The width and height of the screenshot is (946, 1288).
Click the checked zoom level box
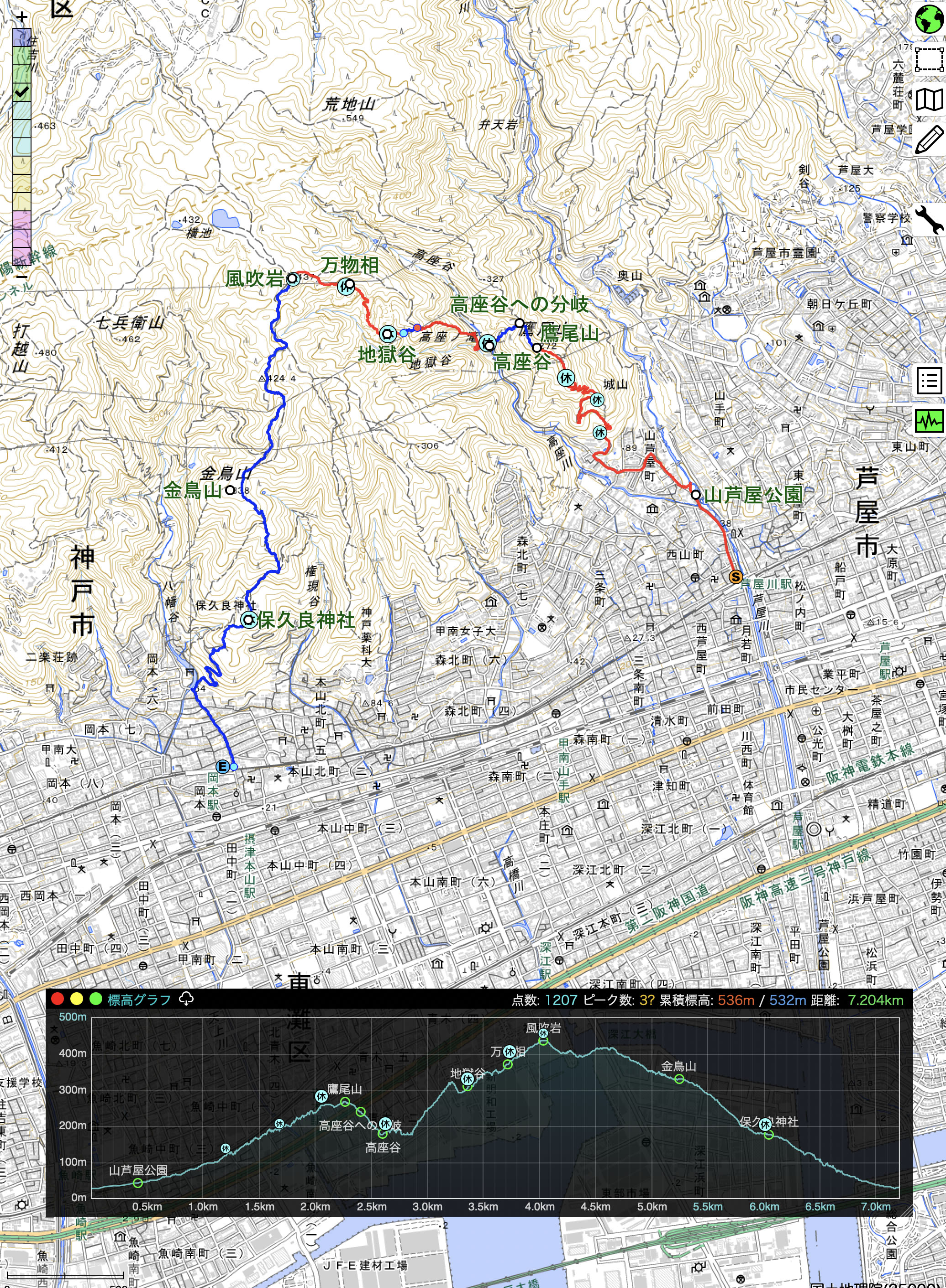tap(22, 92)
